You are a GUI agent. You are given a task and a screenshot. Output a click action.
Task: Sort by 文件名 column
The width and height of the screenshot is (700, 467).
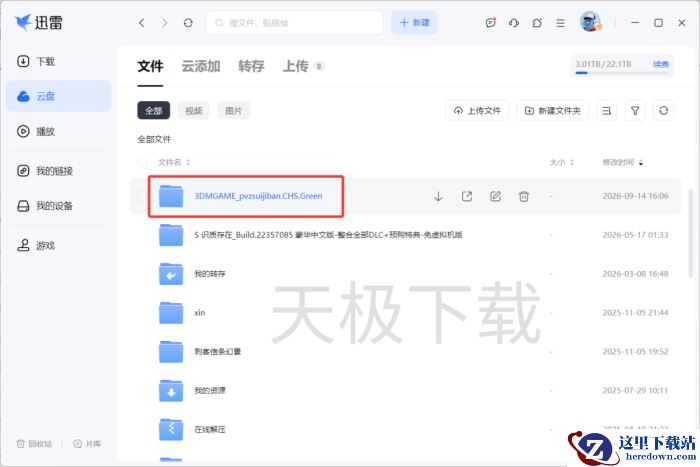click(174, 162)
